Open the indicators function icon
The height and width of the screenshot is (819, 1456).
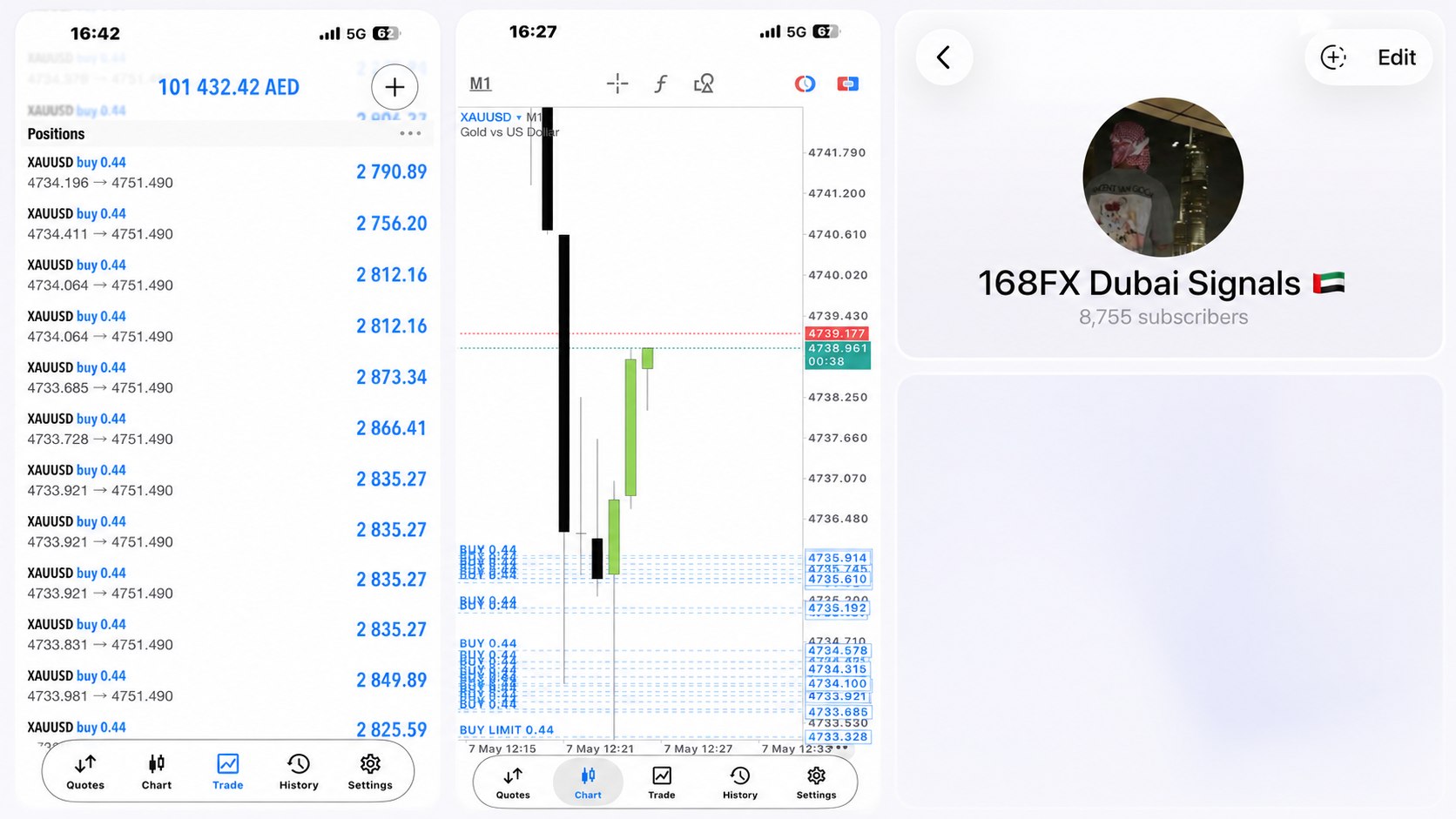[661, 84]
